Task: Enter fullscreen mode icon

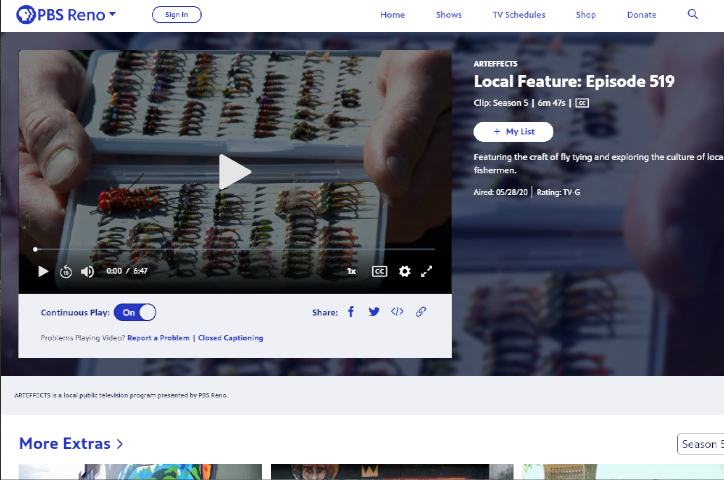Action: click(427, 271)
